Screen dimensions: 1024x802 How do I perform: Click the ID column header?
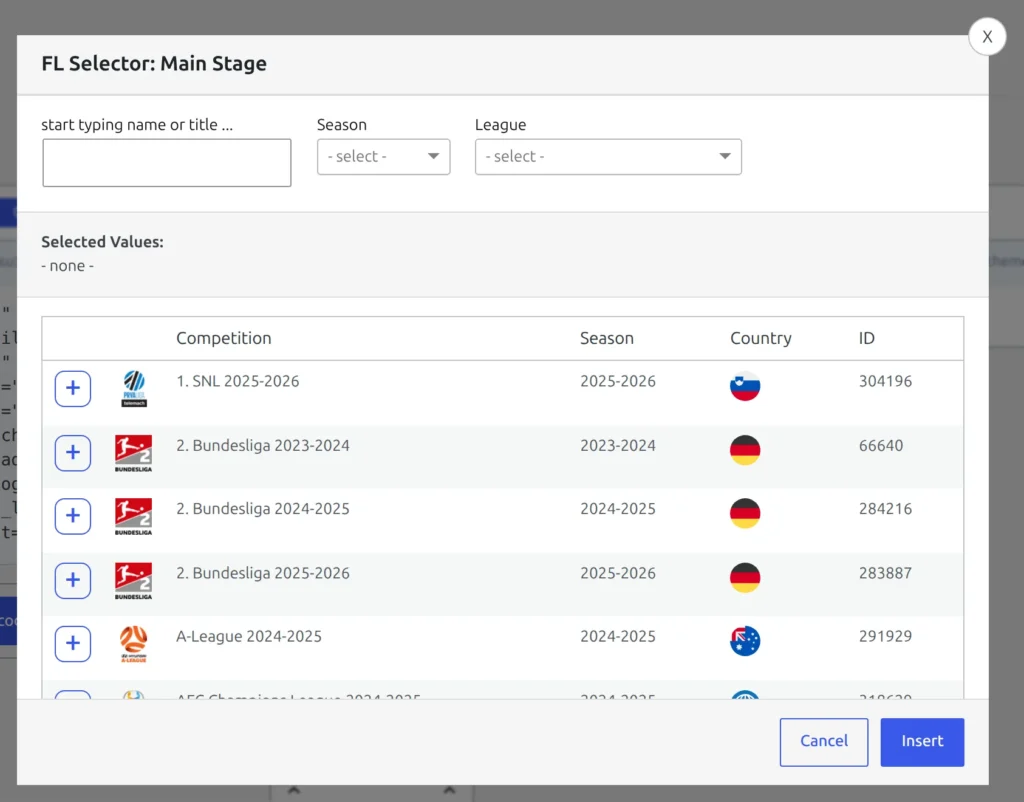(x=867, y=338)
